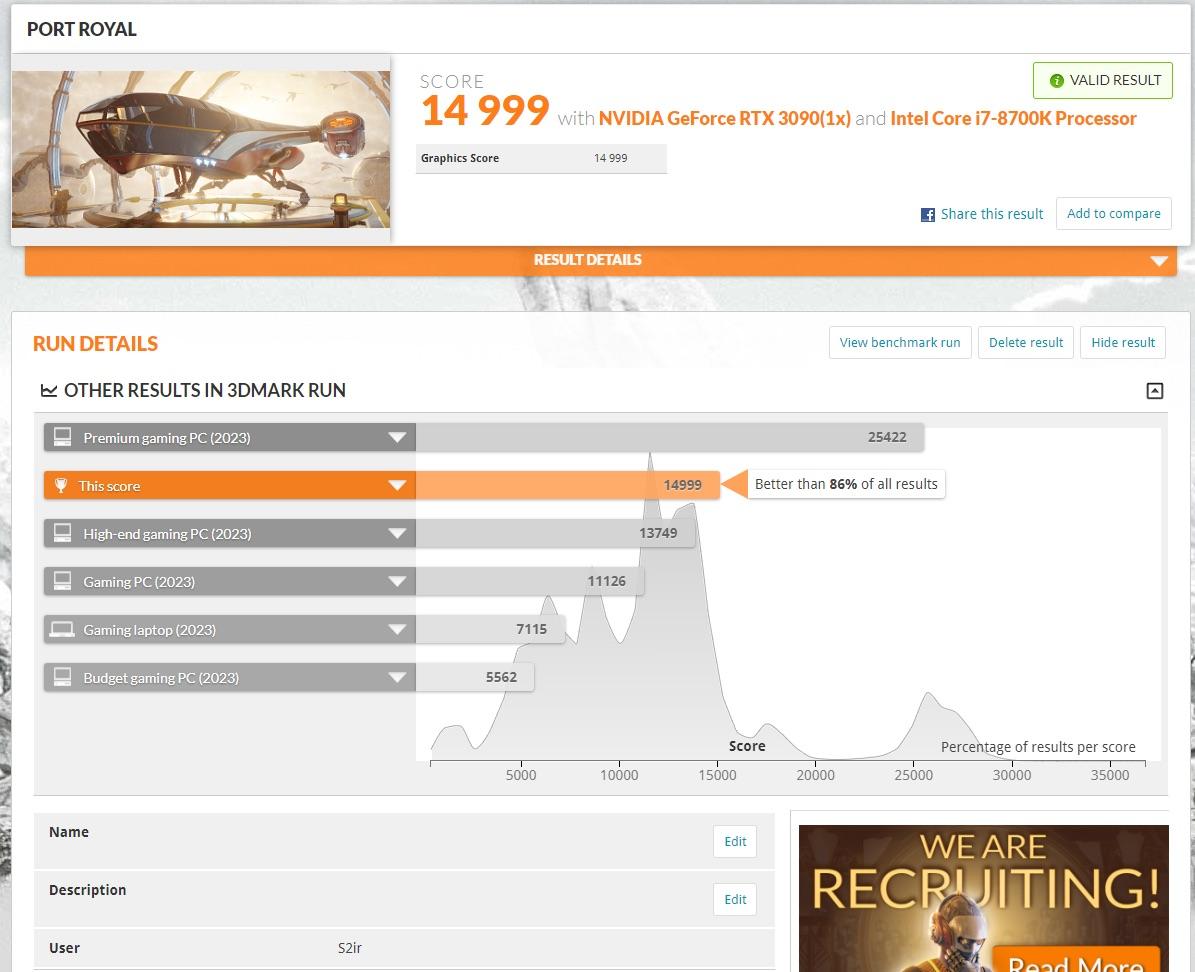
Task: Click the 7115 Gaming laptop score bar
Action: click(x=490, y=630)
